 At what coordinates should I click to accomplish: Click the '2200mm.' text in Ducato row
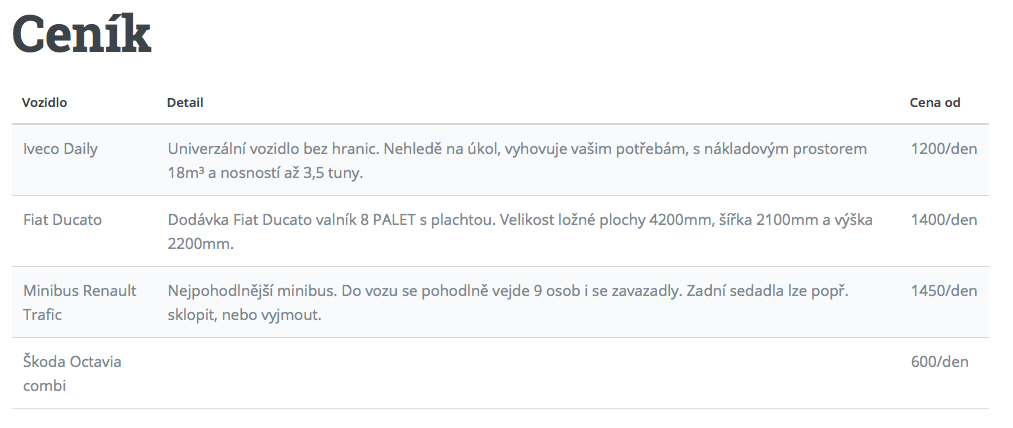[200, 245]
